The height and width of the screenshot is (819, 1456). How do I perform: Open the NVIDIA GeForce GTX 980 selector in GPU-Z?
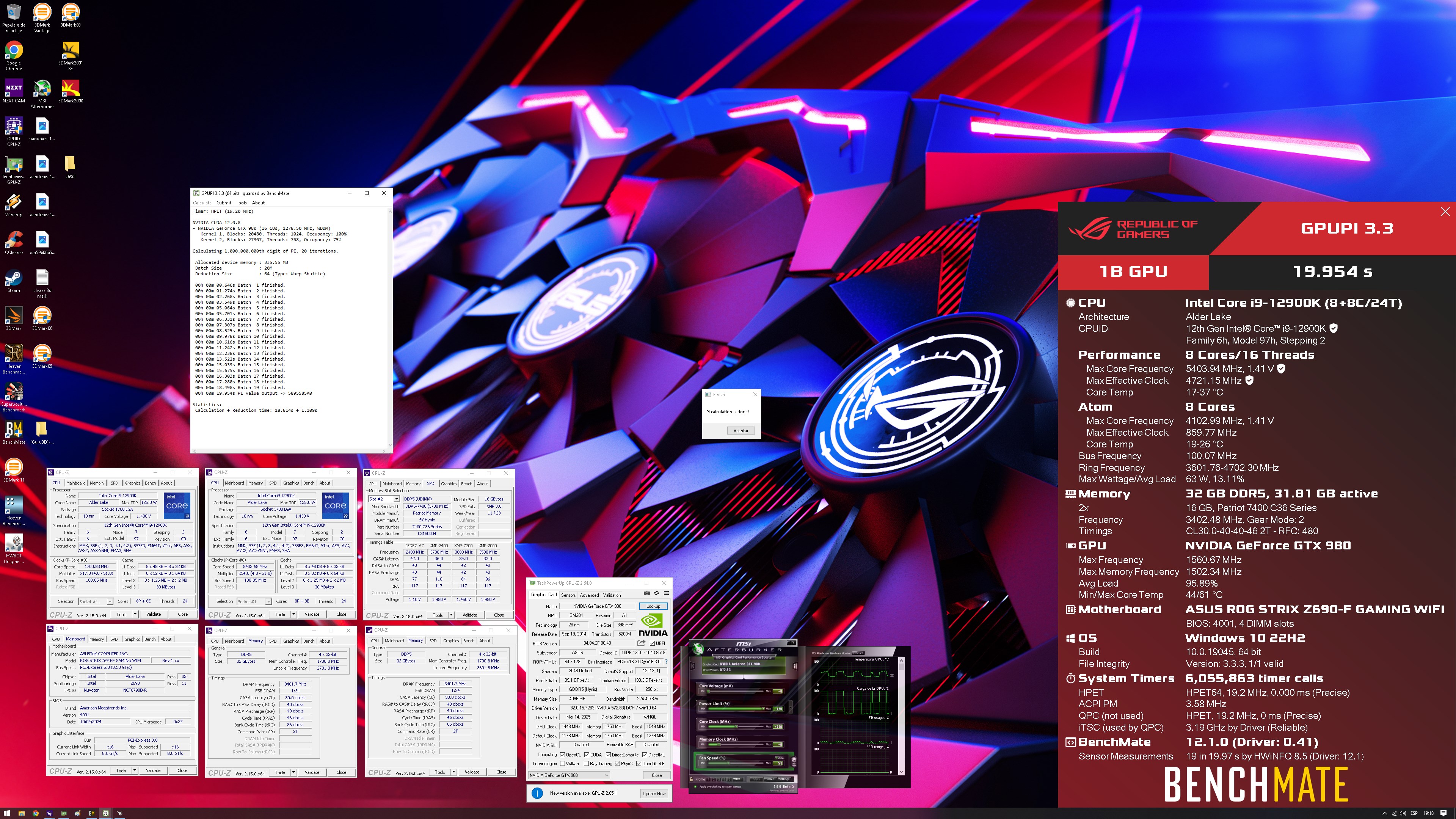569,775
